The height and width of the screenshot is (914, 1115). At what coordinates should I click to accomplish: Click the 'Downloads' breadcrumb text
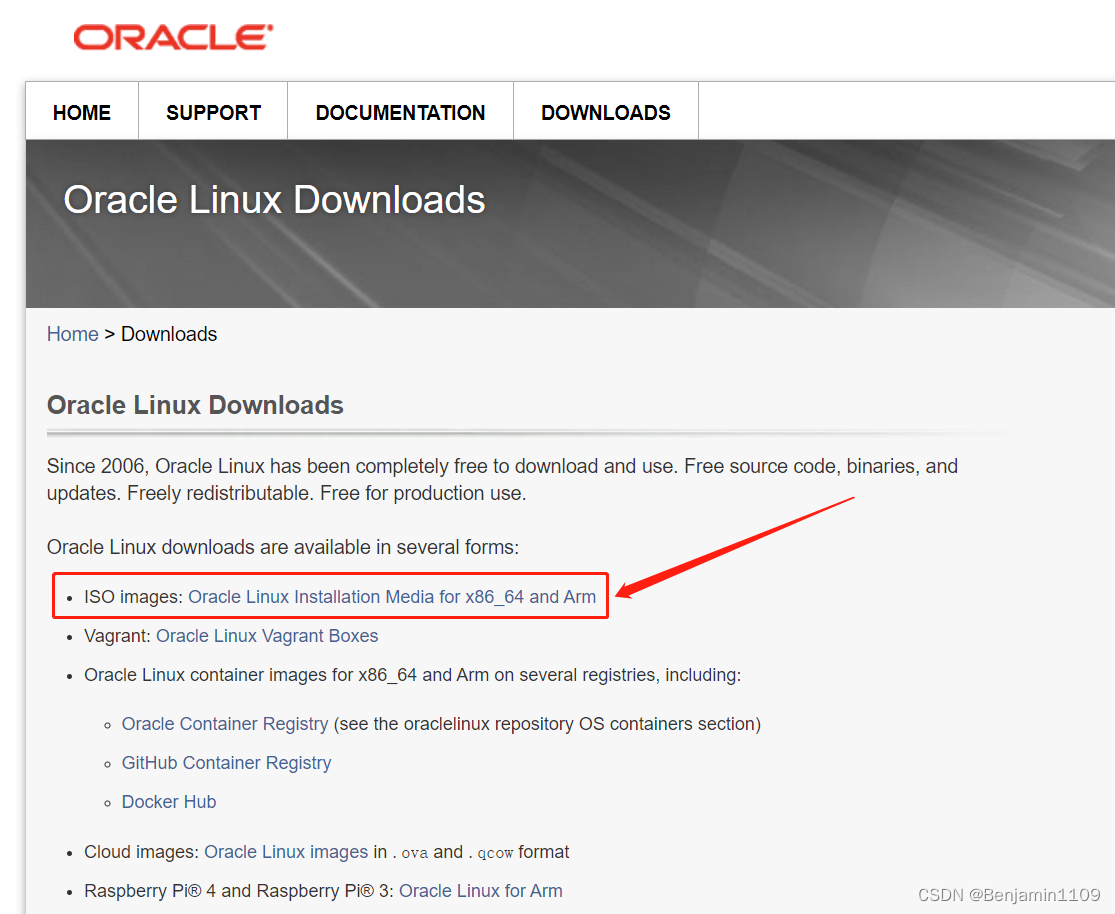[169, 334]
